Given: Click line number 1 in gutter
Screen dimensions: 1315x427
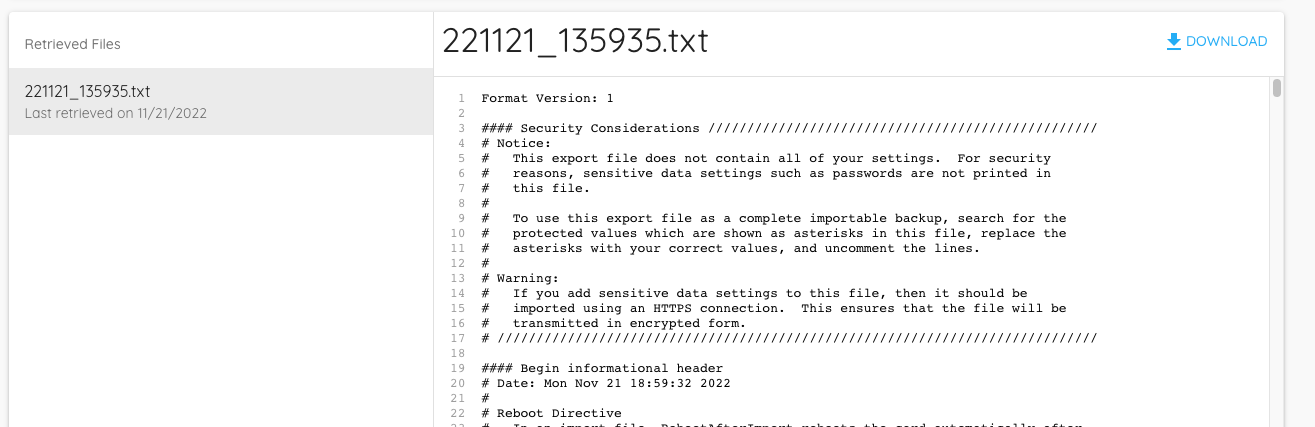Looking at the screenshot, I should click(461, 98).
